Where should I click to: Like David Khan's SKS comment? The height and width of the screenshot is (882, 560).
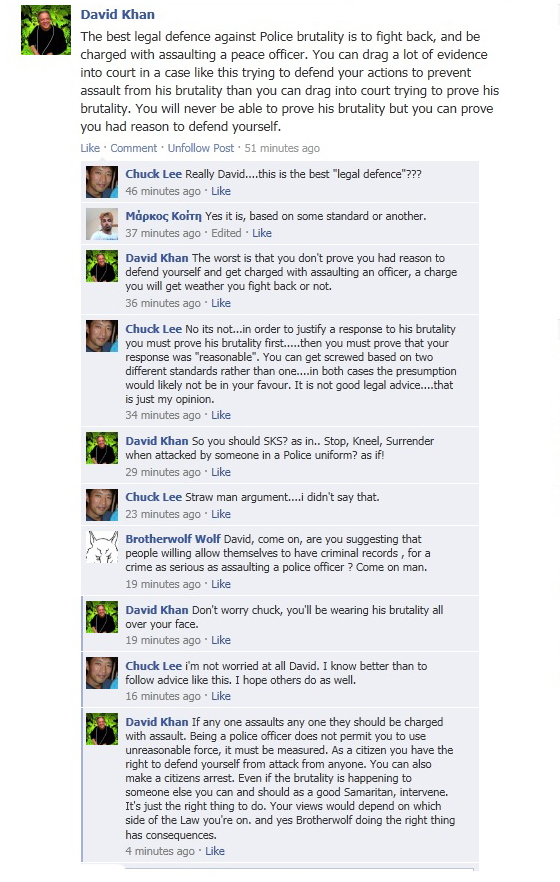coord(221,472)
